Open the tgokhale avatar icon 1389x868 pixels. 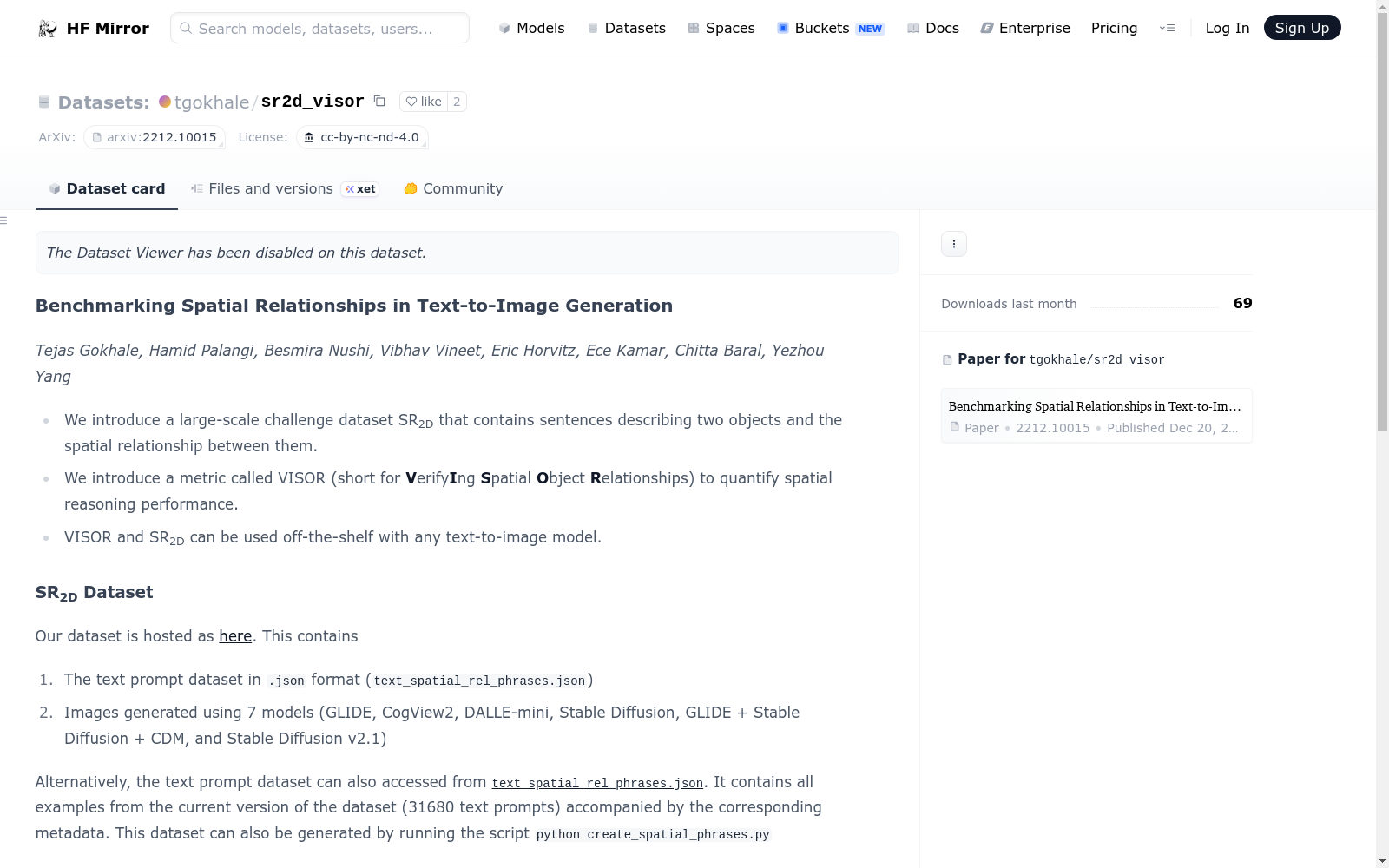pos(165,102)
